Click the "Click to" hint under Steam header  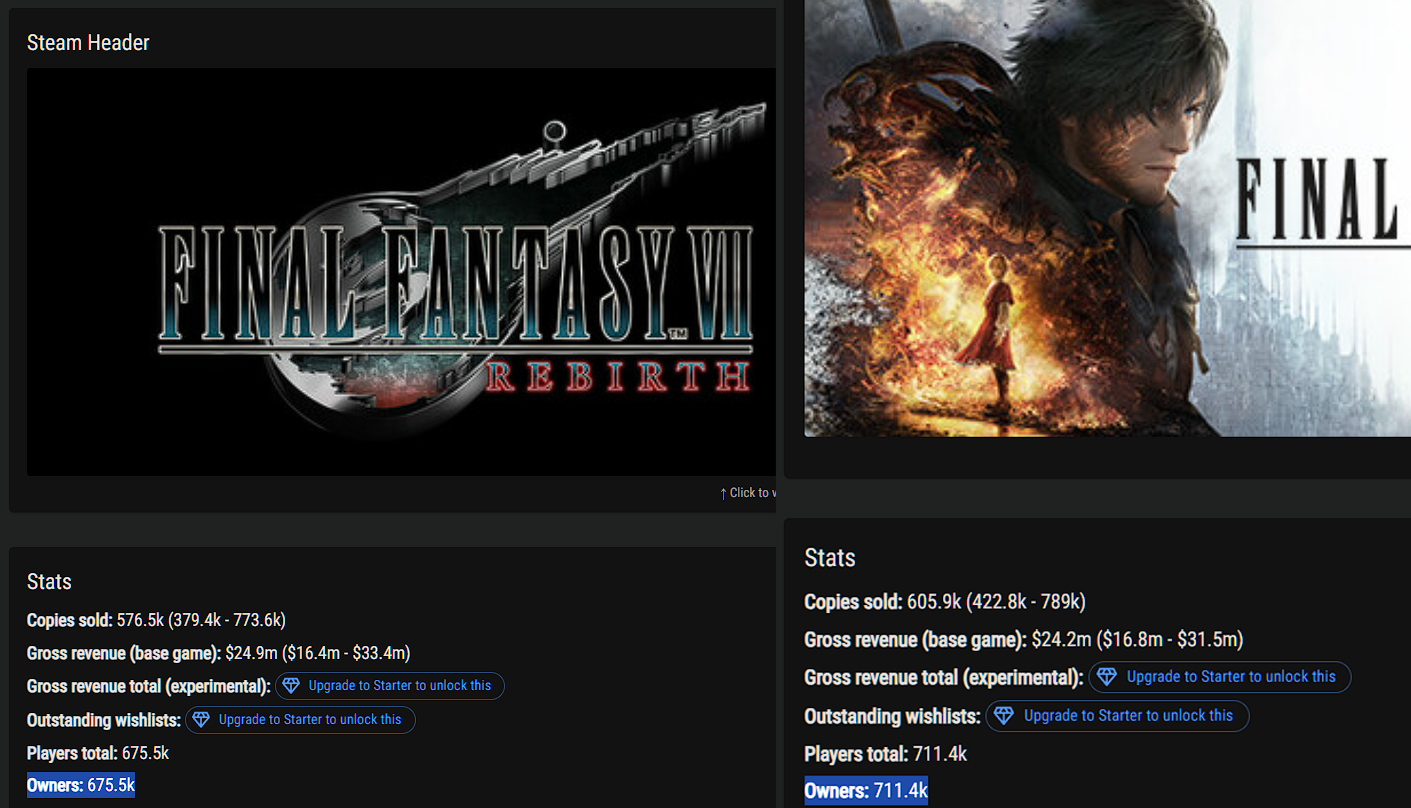(748, 493)
